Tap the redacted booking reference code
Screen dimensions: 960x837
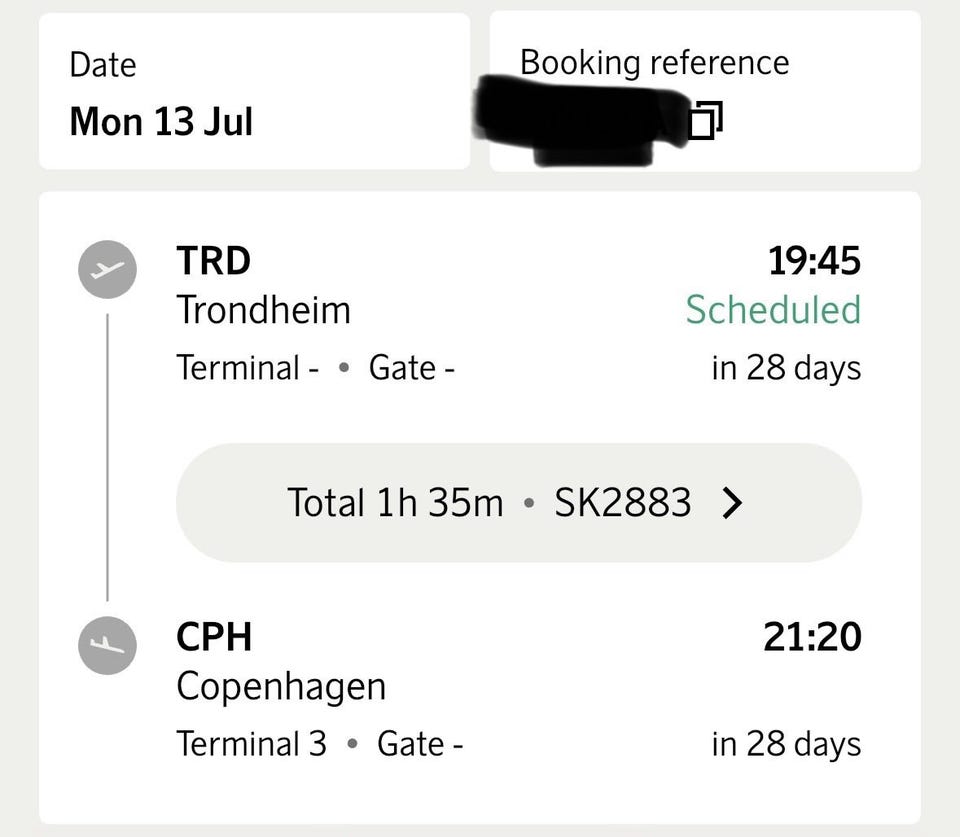pos(582,121)
